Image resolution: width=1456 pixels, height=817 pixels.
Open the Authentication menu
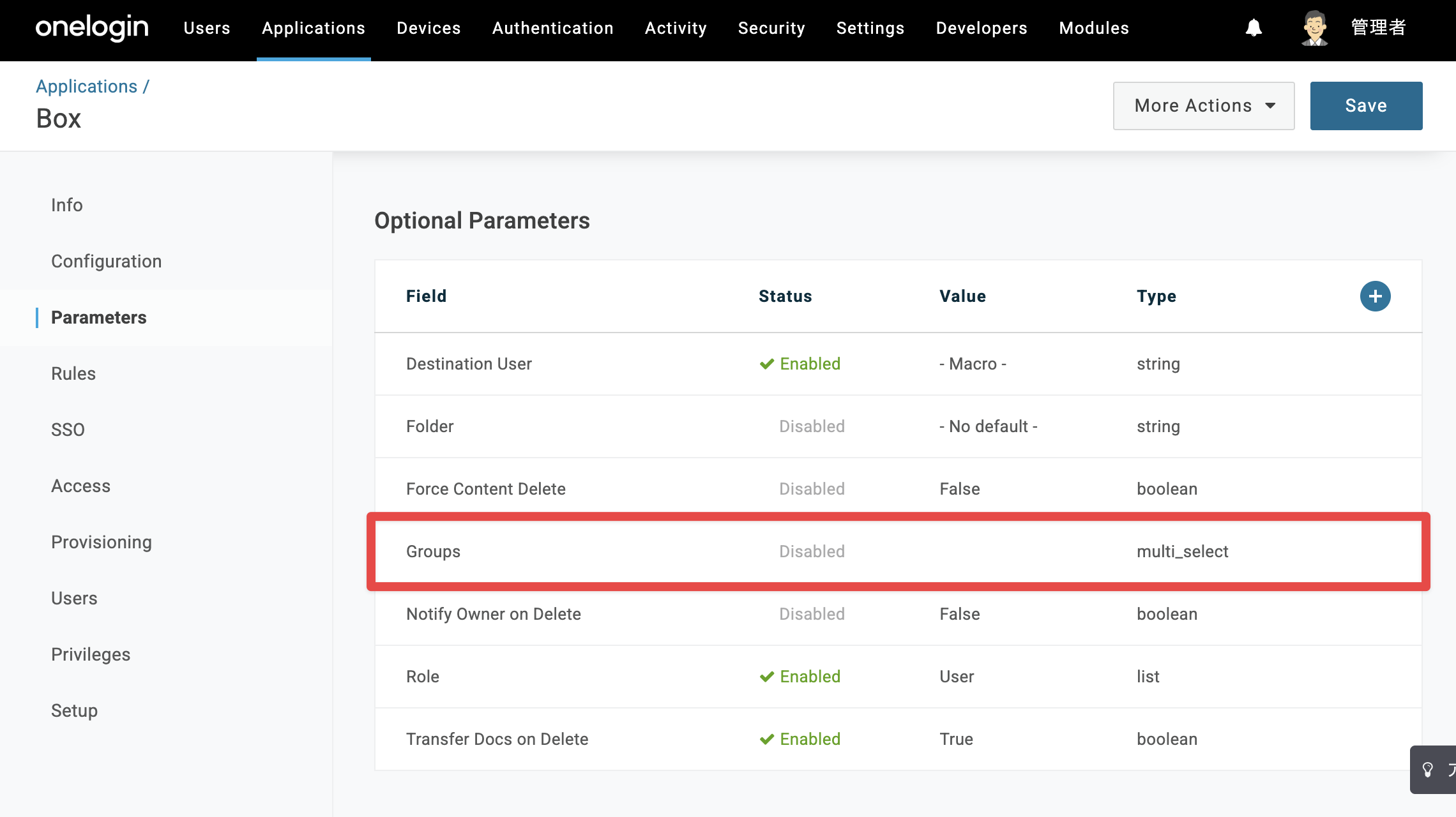pos(553,28)
